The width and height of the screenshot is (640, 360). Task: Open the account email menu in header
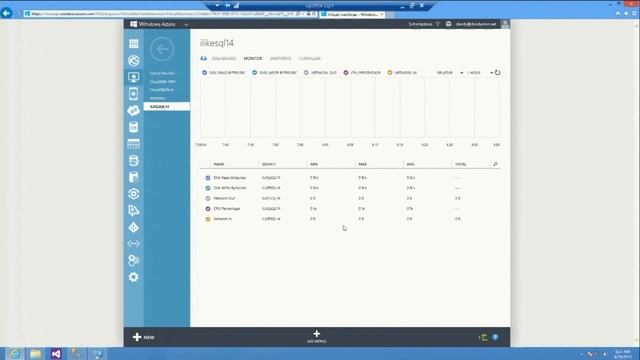pos(476,24)
